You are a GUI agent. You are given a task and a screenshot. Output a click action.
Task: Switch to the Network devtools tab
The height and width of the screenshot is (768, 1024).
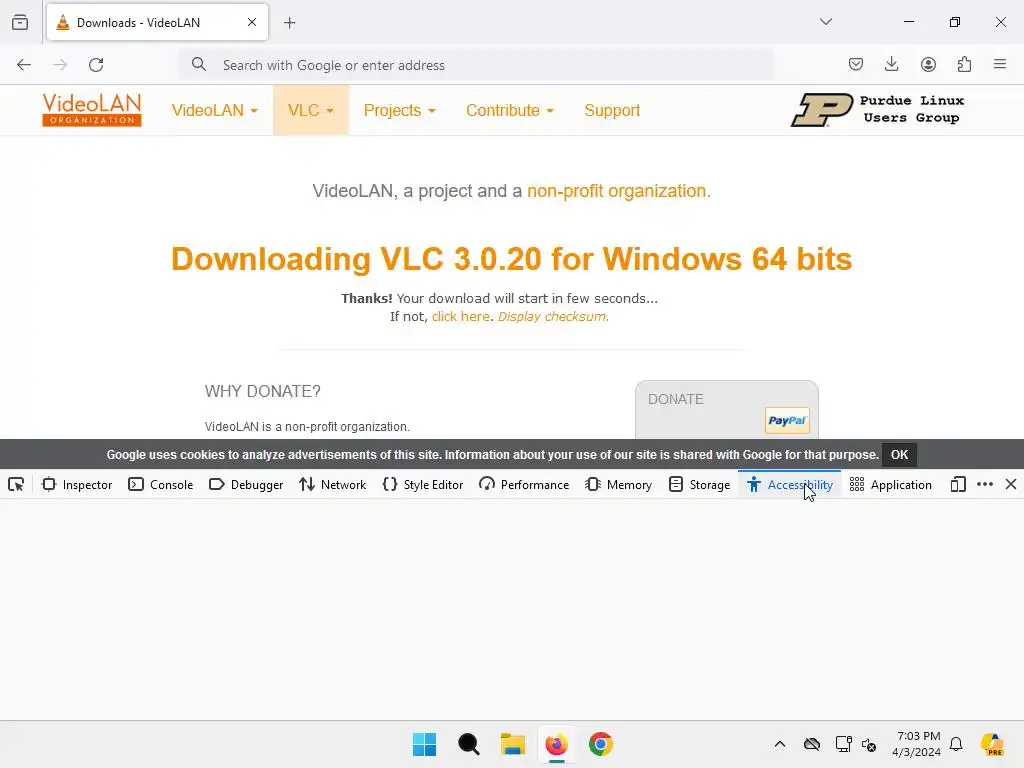click(x=332, y=485)
